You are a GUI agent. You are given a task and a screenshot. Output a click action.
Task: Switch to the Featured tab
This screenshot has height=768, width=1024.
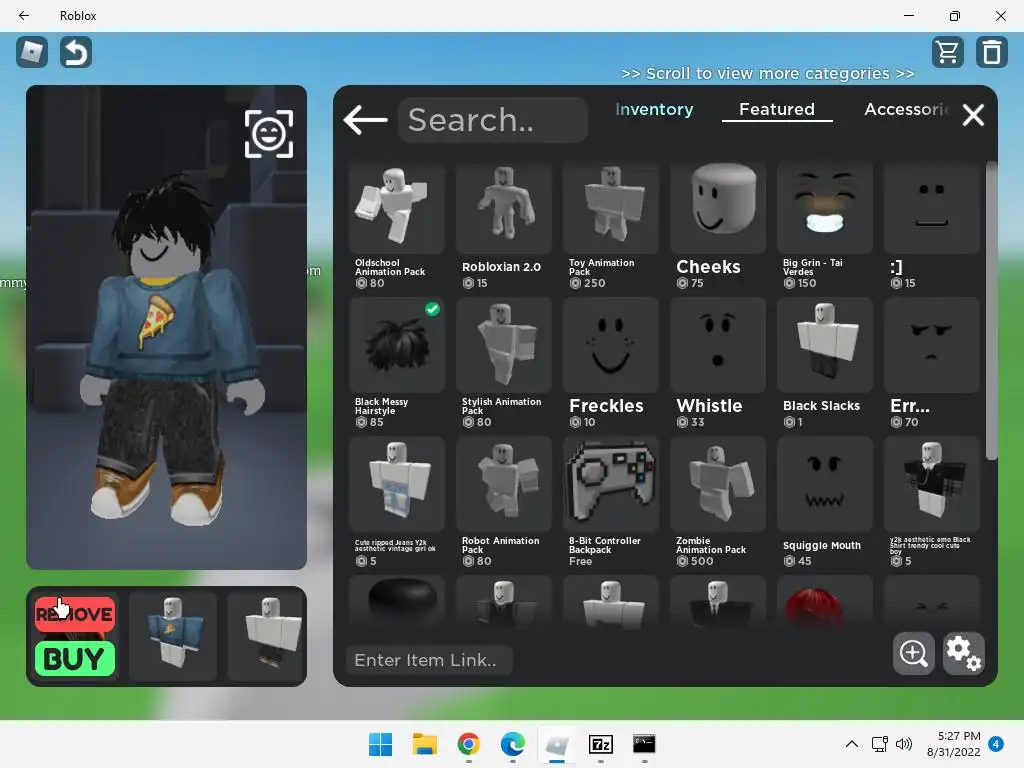coord(776,110)
